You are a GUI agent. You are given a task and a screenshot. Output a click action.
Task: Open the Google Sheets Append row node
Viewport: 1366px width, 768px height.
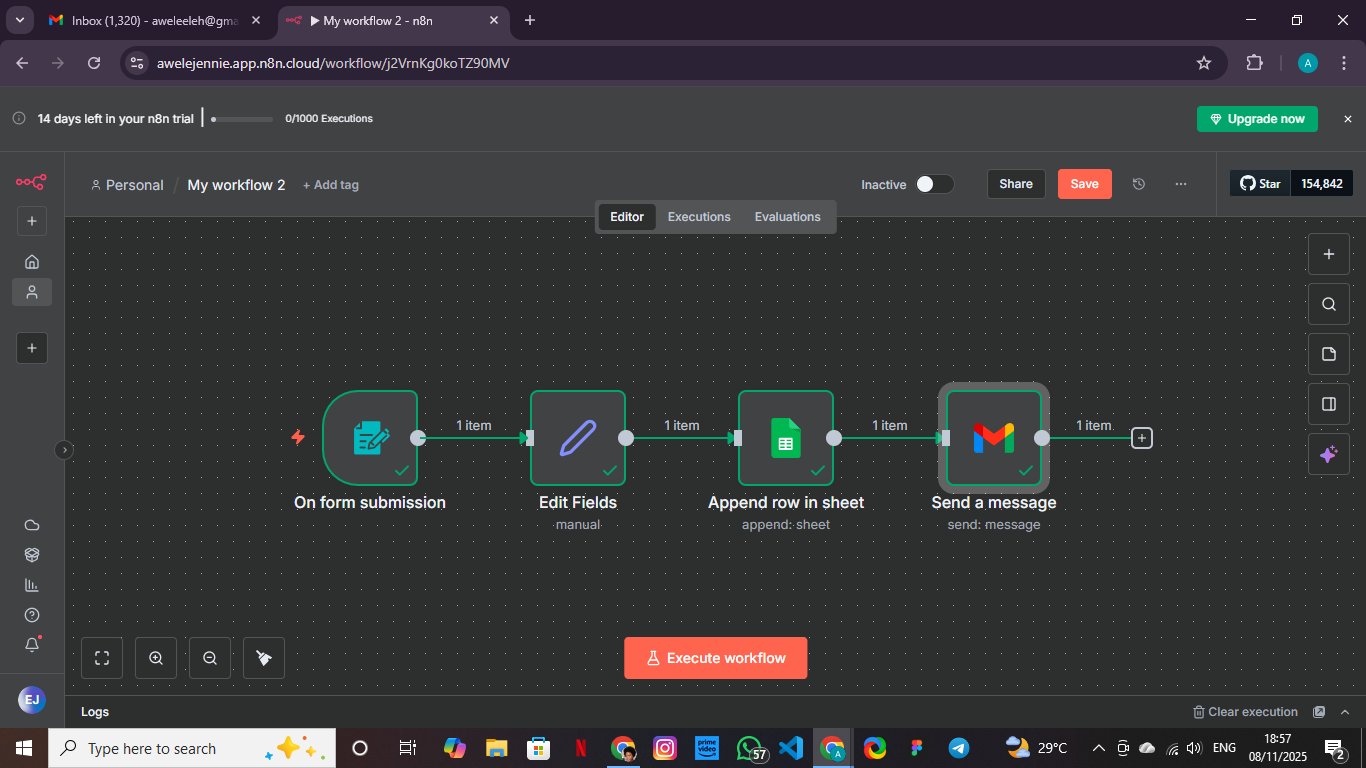click(x=785, y=437)
